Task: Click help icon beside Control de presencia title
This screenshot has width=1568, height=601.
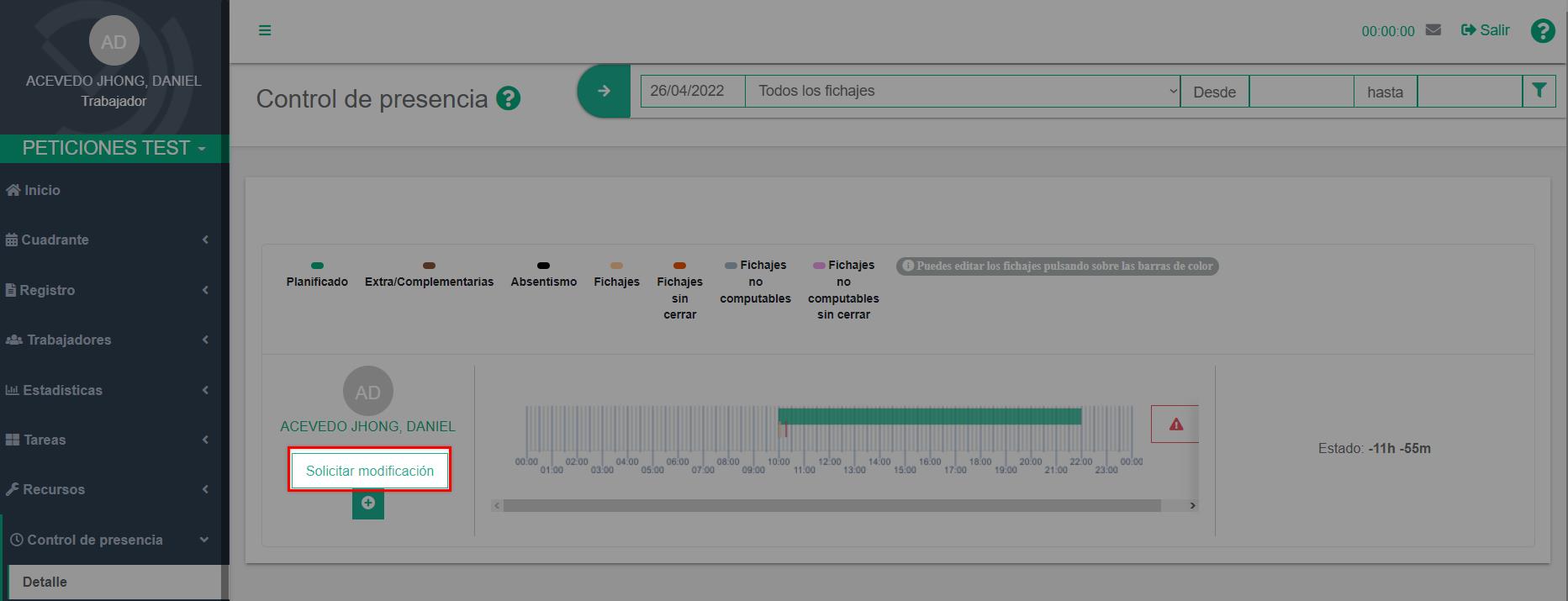Action: (508, 99)
